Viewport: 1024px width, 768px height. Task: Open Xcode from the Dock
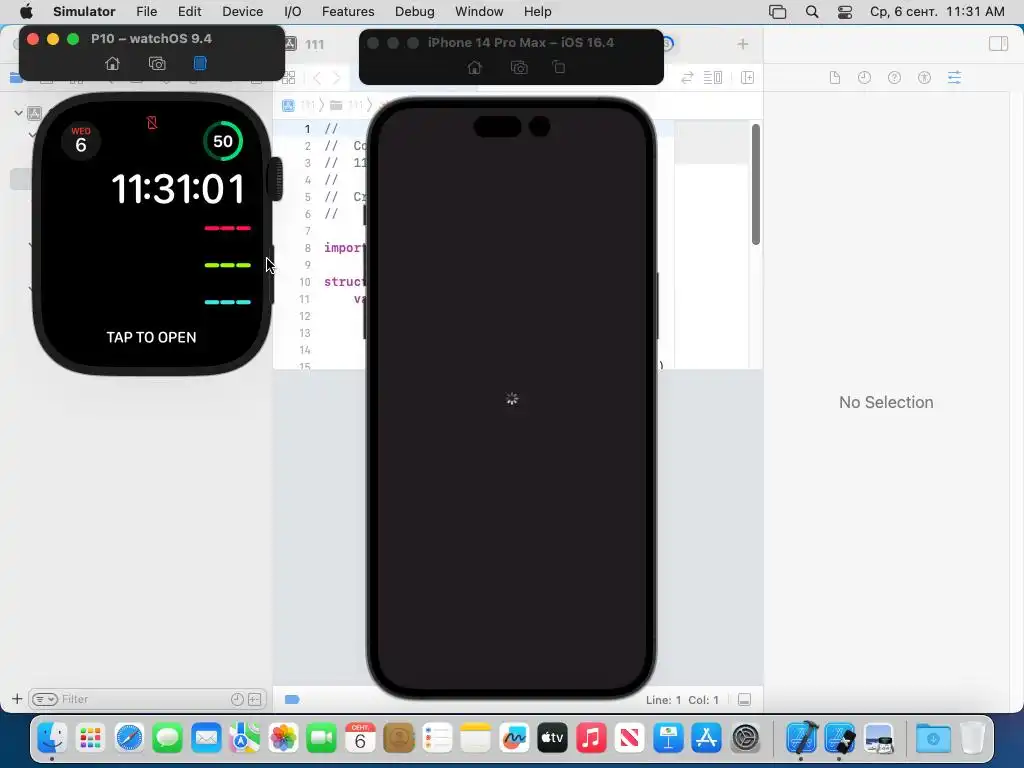point(801,738)
